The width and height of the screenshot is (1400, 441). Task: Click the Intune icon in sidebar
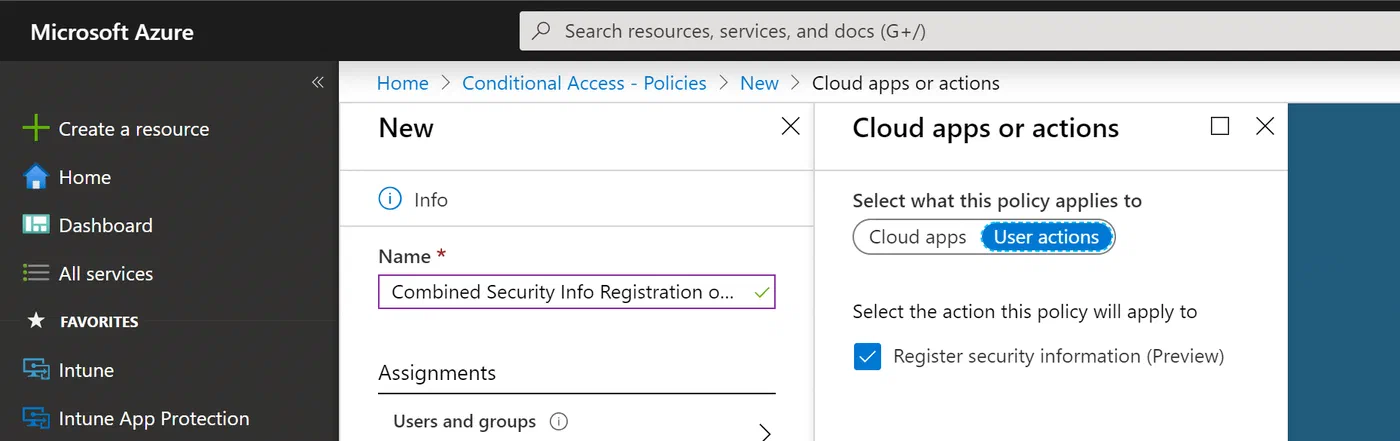click(36, 370)
